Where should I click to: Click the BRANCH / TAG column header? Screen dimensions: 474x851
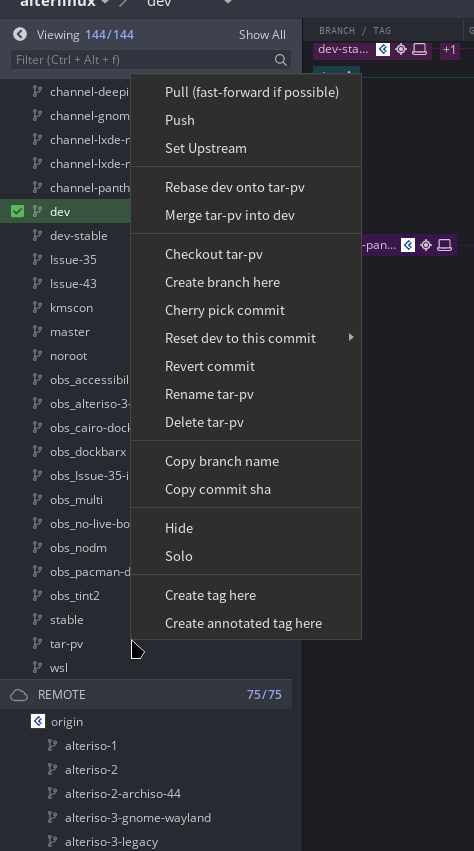coord(355,30)
